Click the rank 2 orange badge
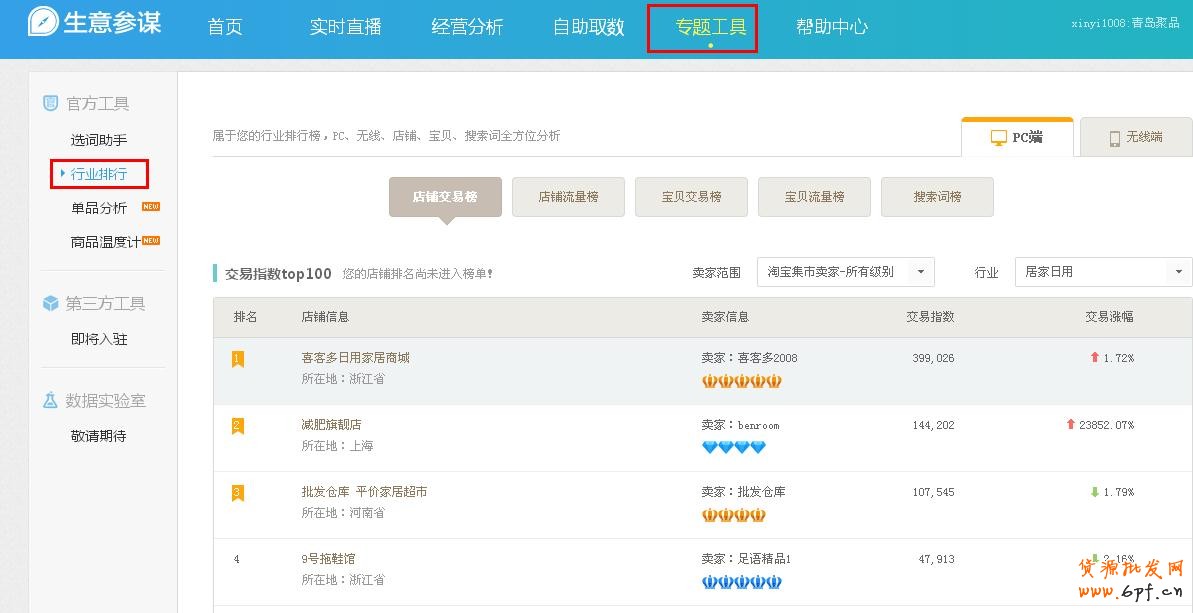This screenshot has width=1193, height=613. (238, 425)
